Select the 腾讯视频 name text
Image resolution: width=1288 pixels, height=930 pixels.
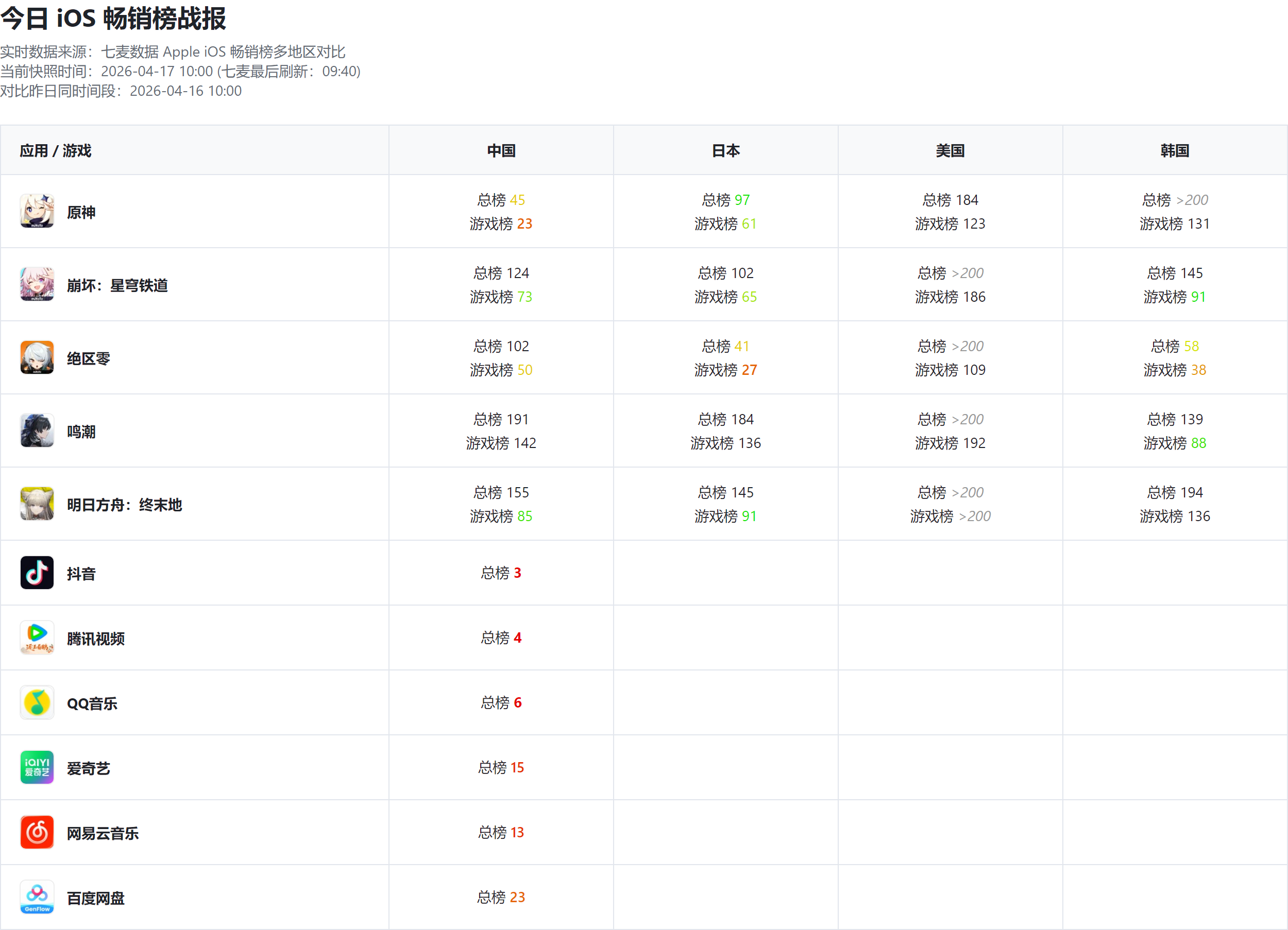coord(96,639)
